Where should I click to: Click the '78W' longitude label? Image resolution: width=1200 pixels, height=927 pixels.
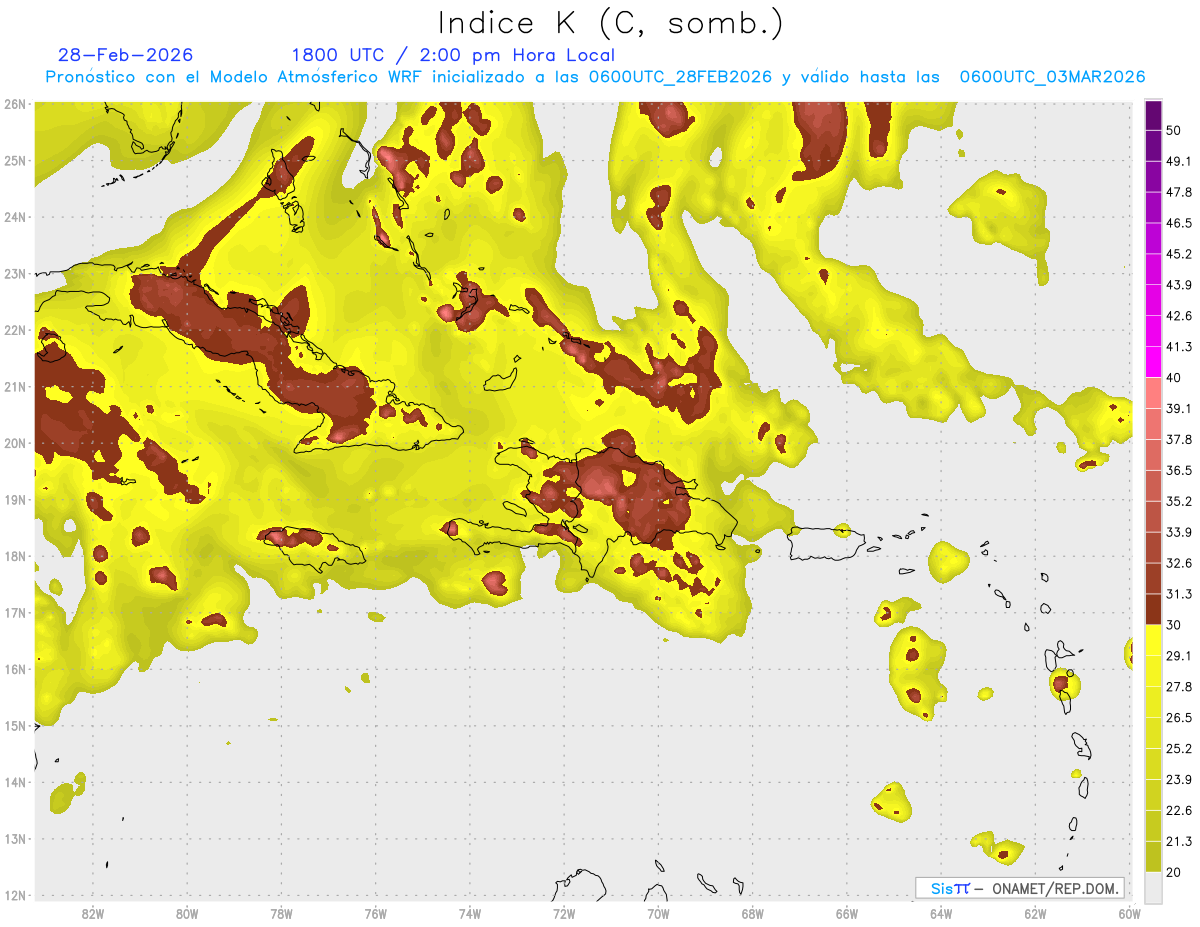[281, 913]
